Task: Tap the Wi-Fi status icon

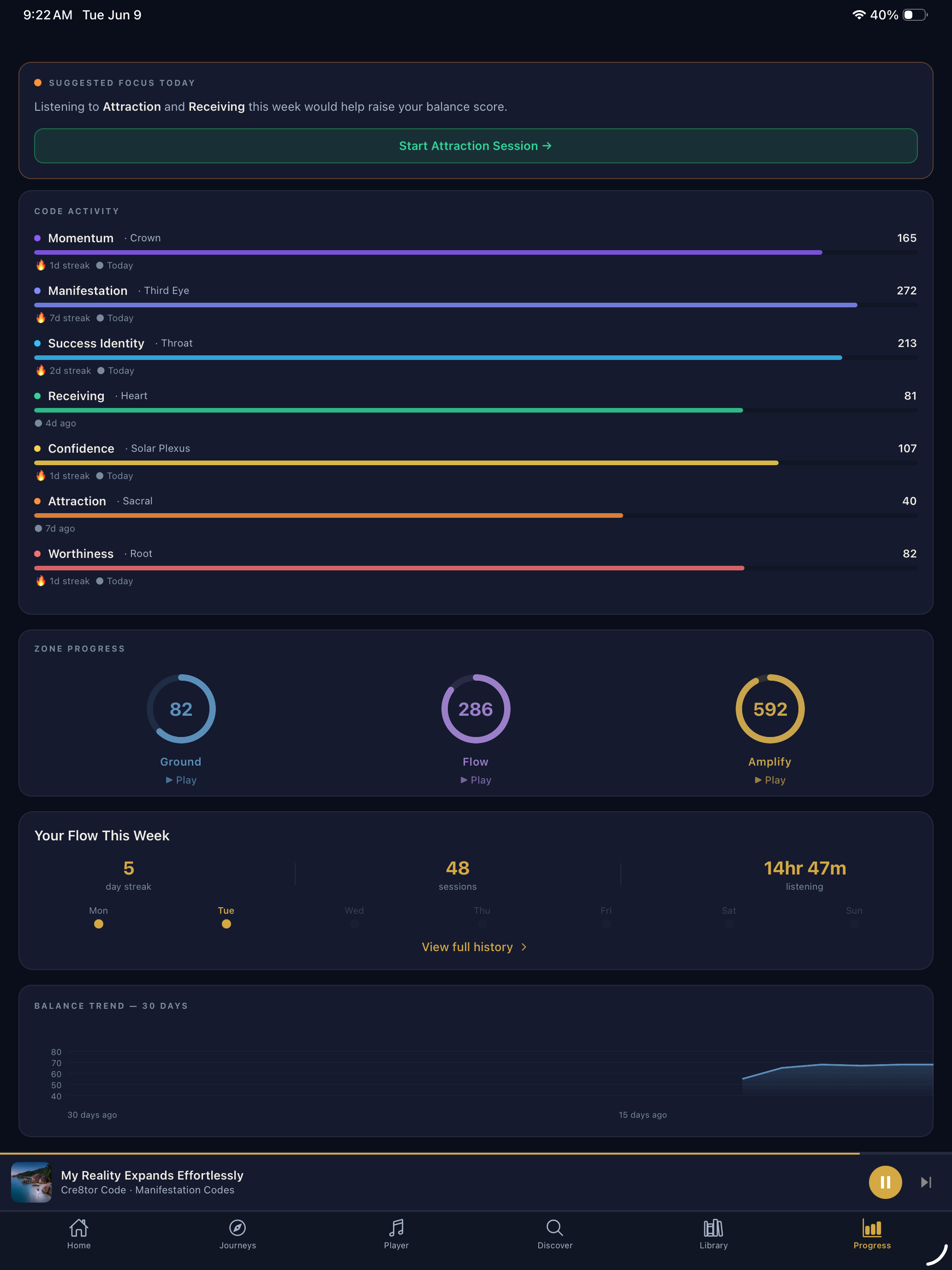Action: coord(858,15)
